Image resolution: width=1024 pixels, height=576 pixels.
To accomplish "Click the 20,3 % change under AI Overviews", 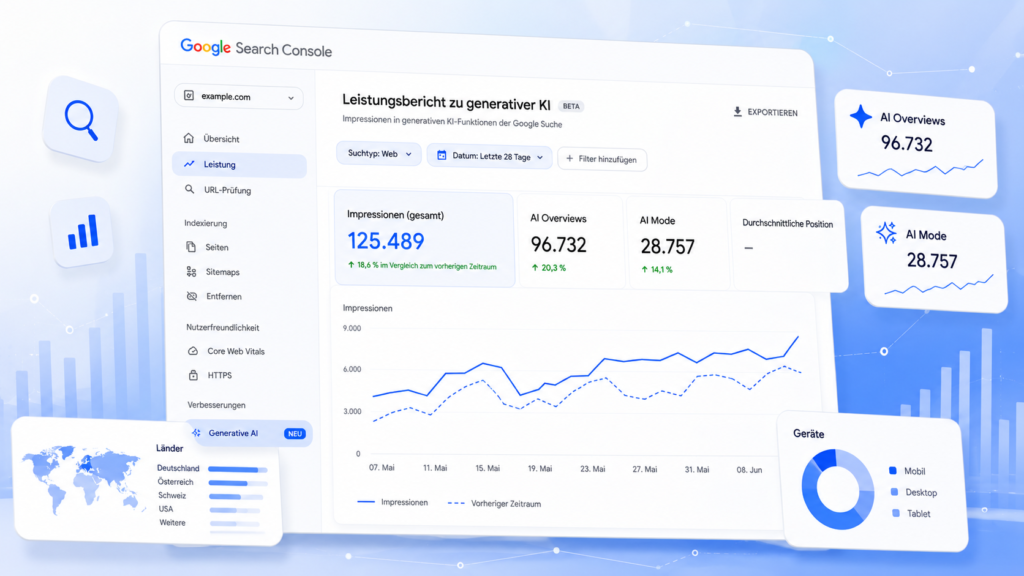I will click(549, 268).
